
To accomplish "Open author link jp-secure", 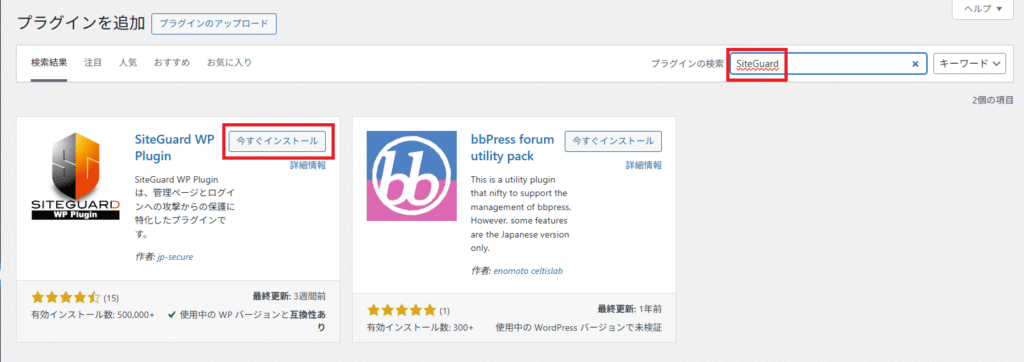I will click(175, 257).
